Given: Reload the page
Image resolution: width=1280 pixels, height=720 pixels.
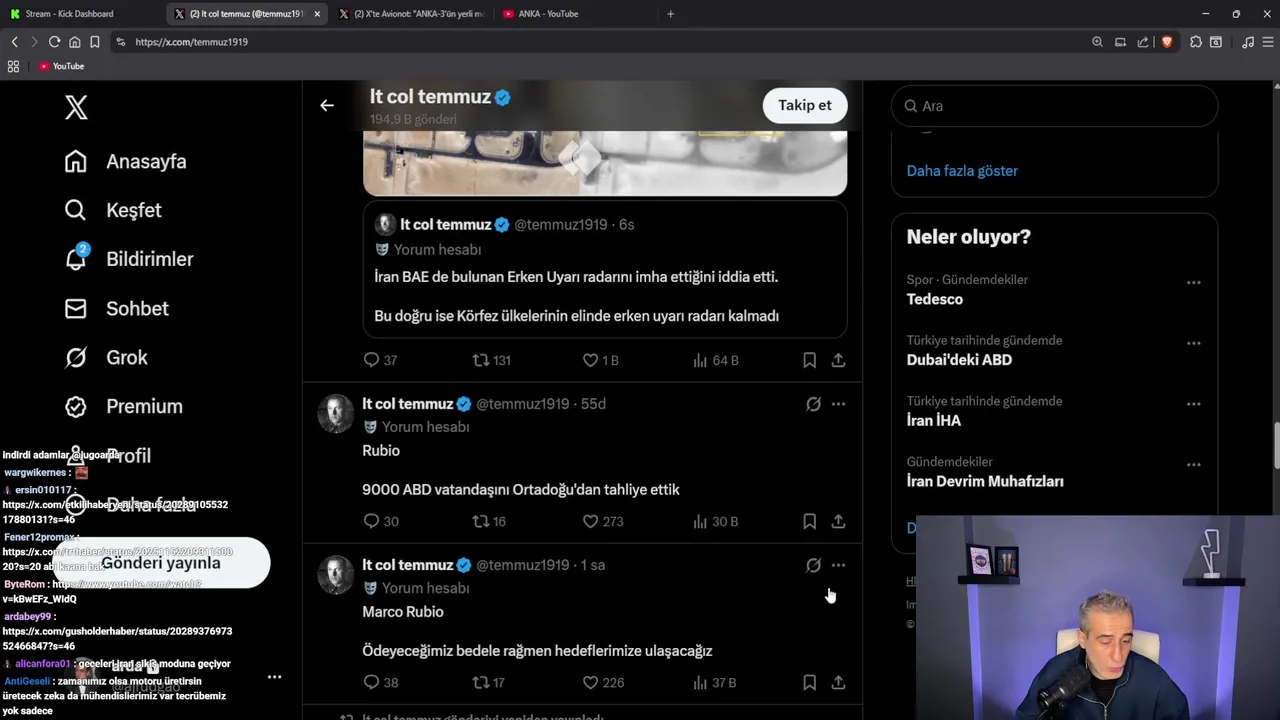Looking at the screenshot, I should (x=54, y=42).
